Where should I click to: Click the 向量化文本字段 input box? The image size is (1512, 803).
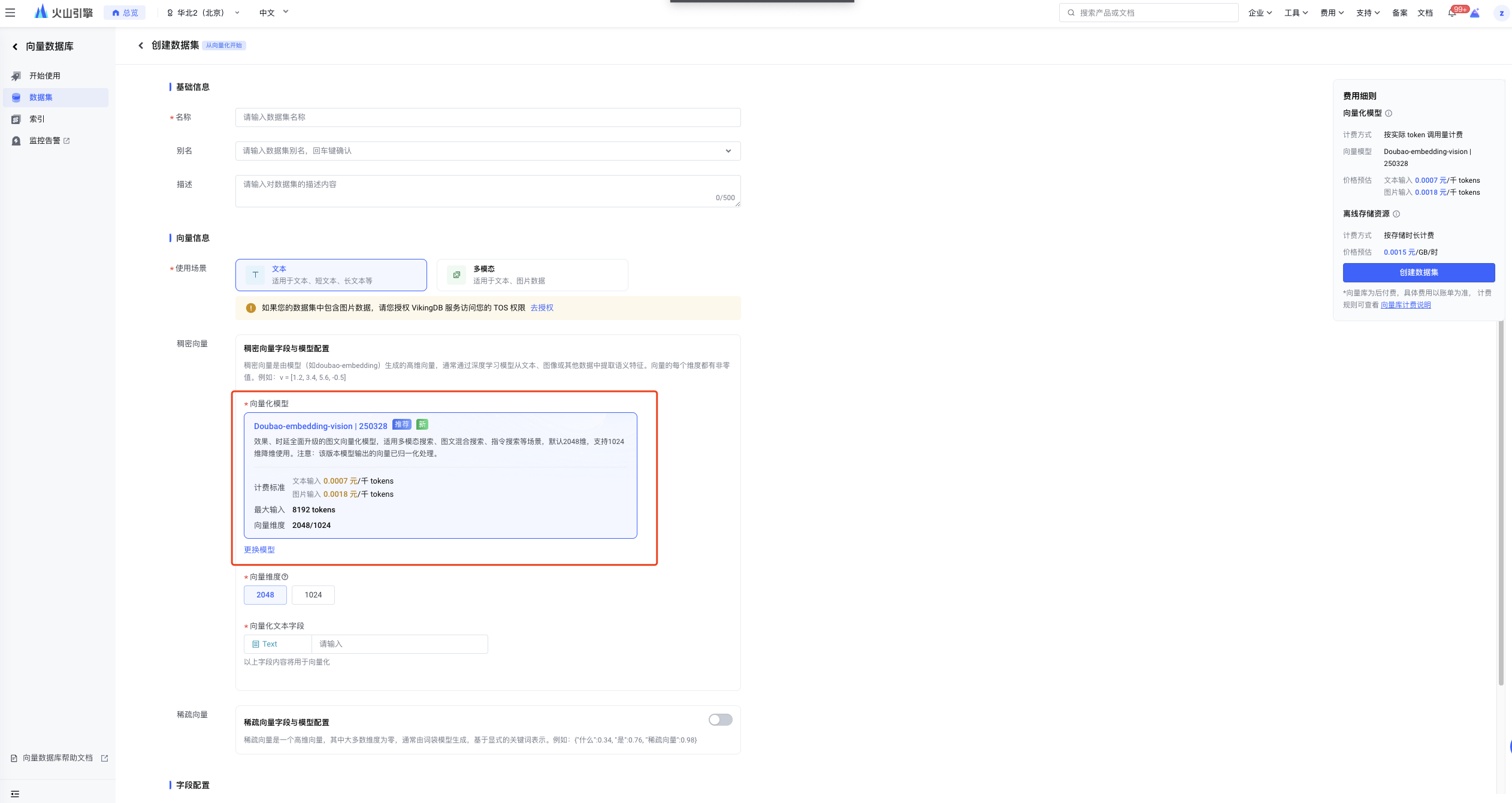(400, 644)
